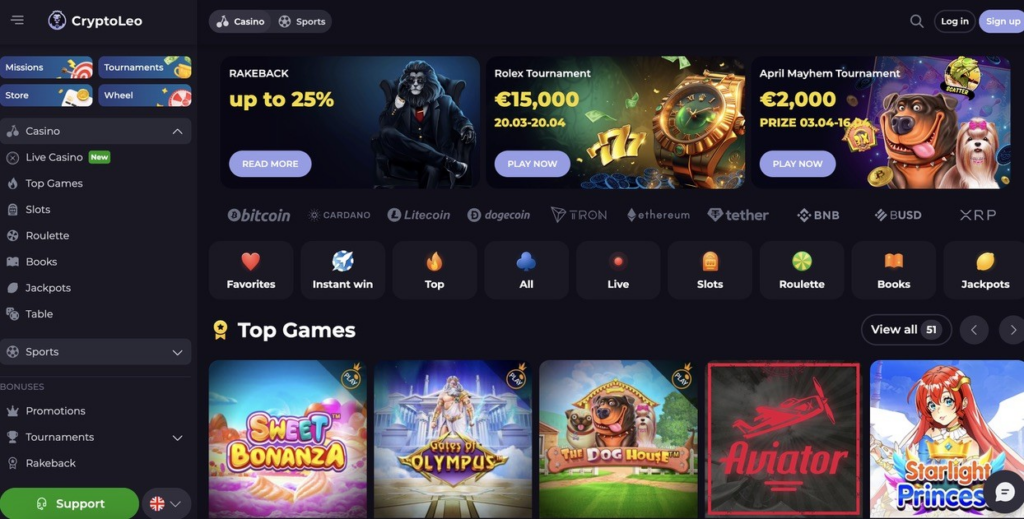Viewport: 1024px width, 519px height.
Task: Click the CryptoLeo lion logo
Action: tap(95, 21)
